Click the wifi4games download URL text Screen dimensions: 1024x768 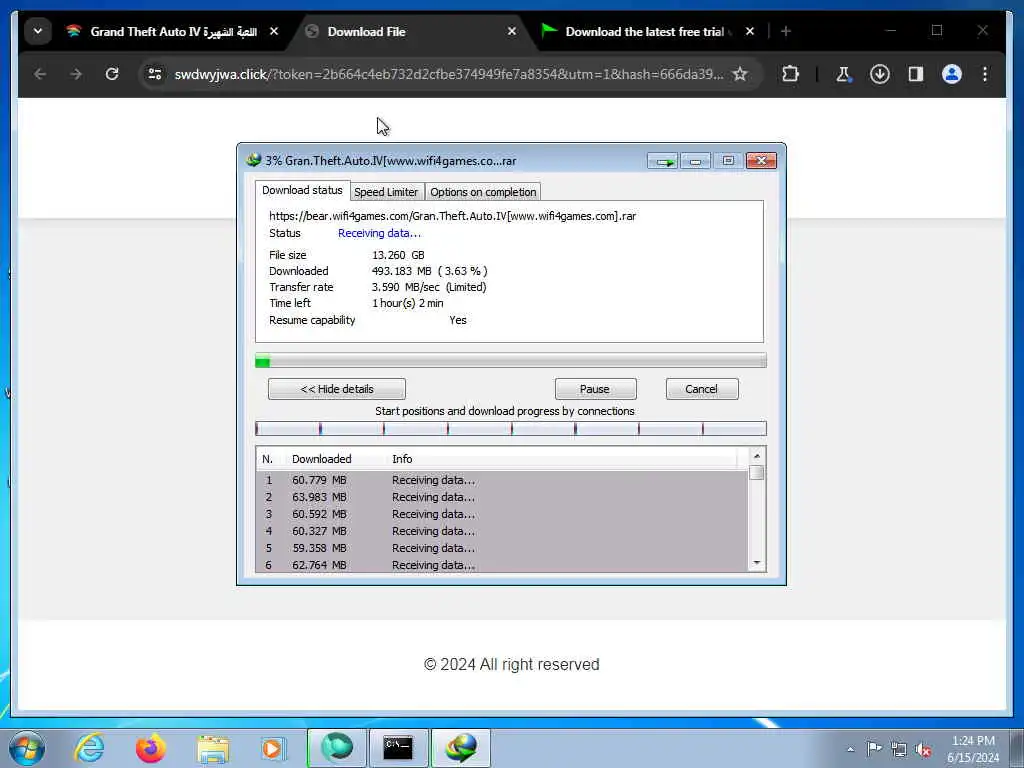453,216
